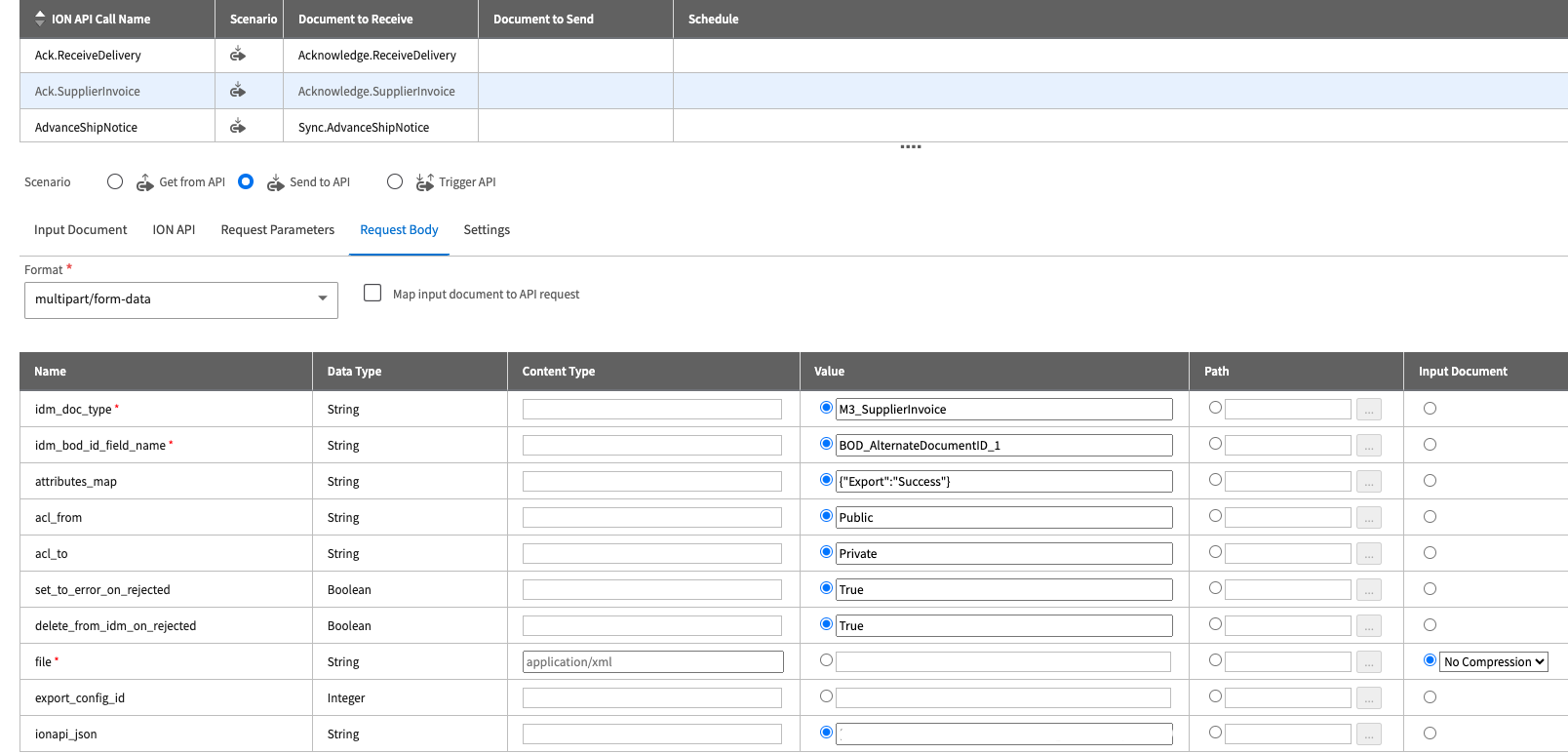This screenshot has height=754, width=1568.
Task: Click the scenario icon in AdvanceShipNotice row
Action: click(x=237, y=127)
